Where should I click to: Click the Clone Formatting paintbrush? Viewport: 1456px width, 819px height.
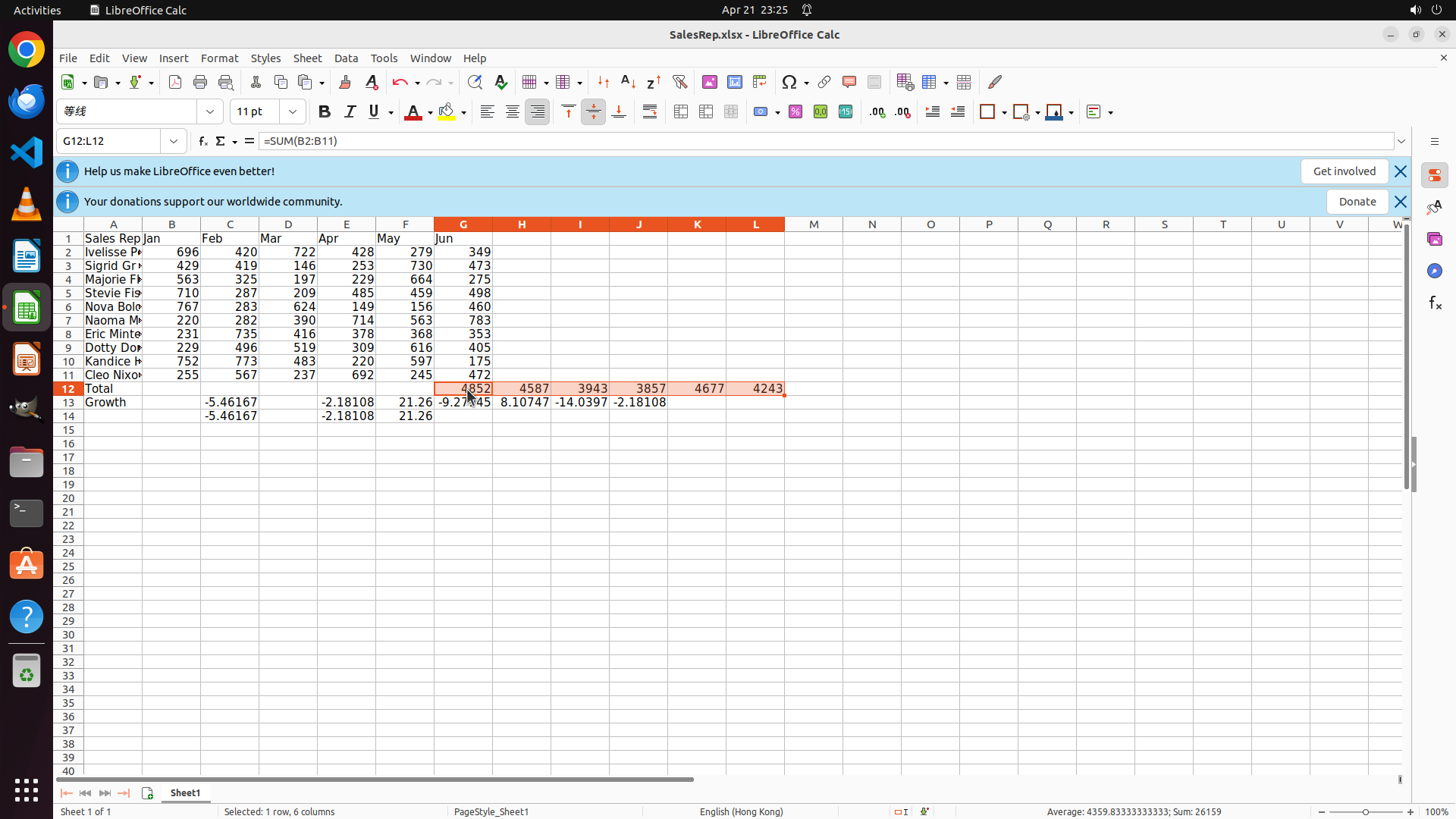[x=345, y=82]
